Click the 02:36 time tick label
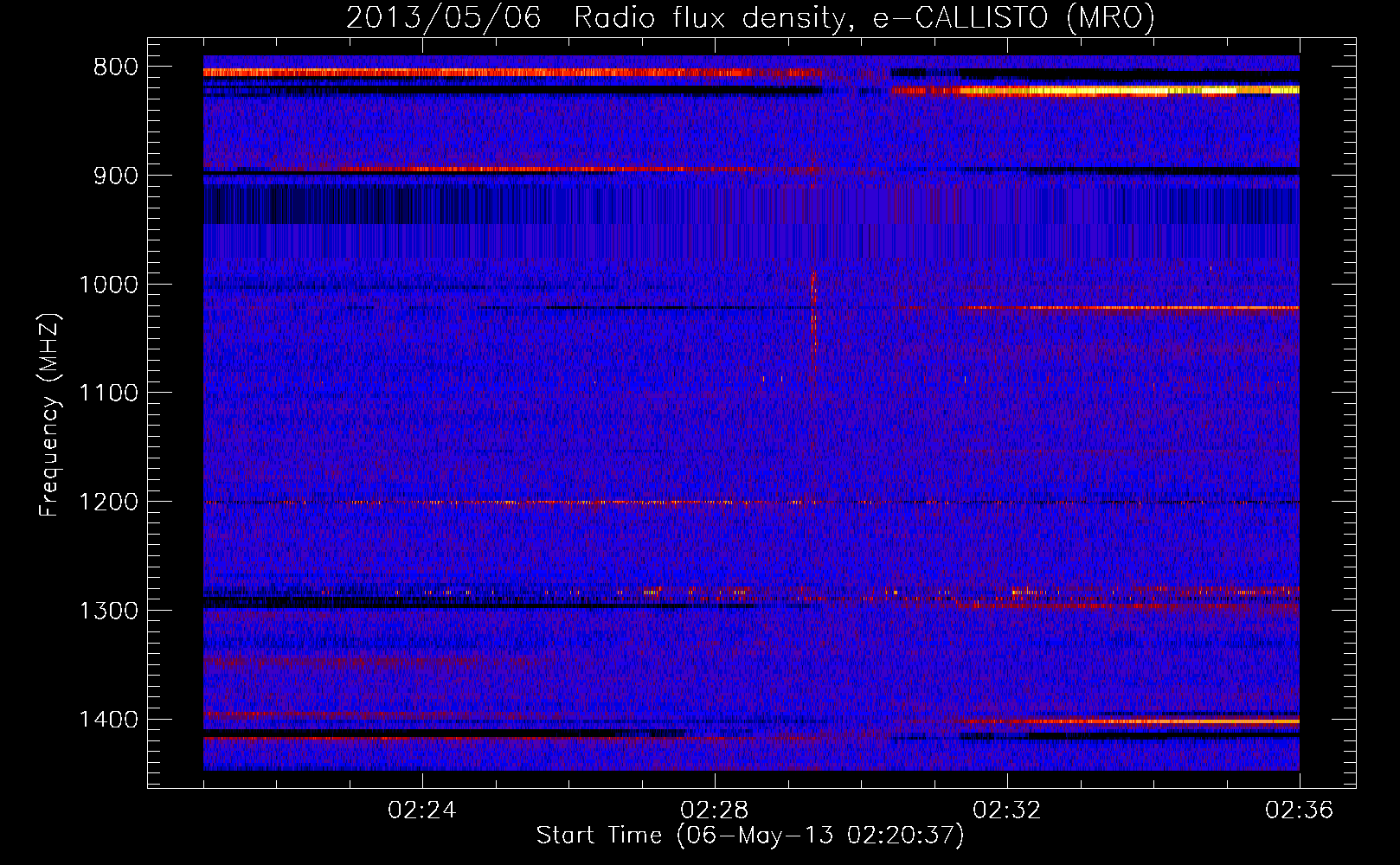The width and height of the screenshot is (1400, 865). click(1299, 811)
